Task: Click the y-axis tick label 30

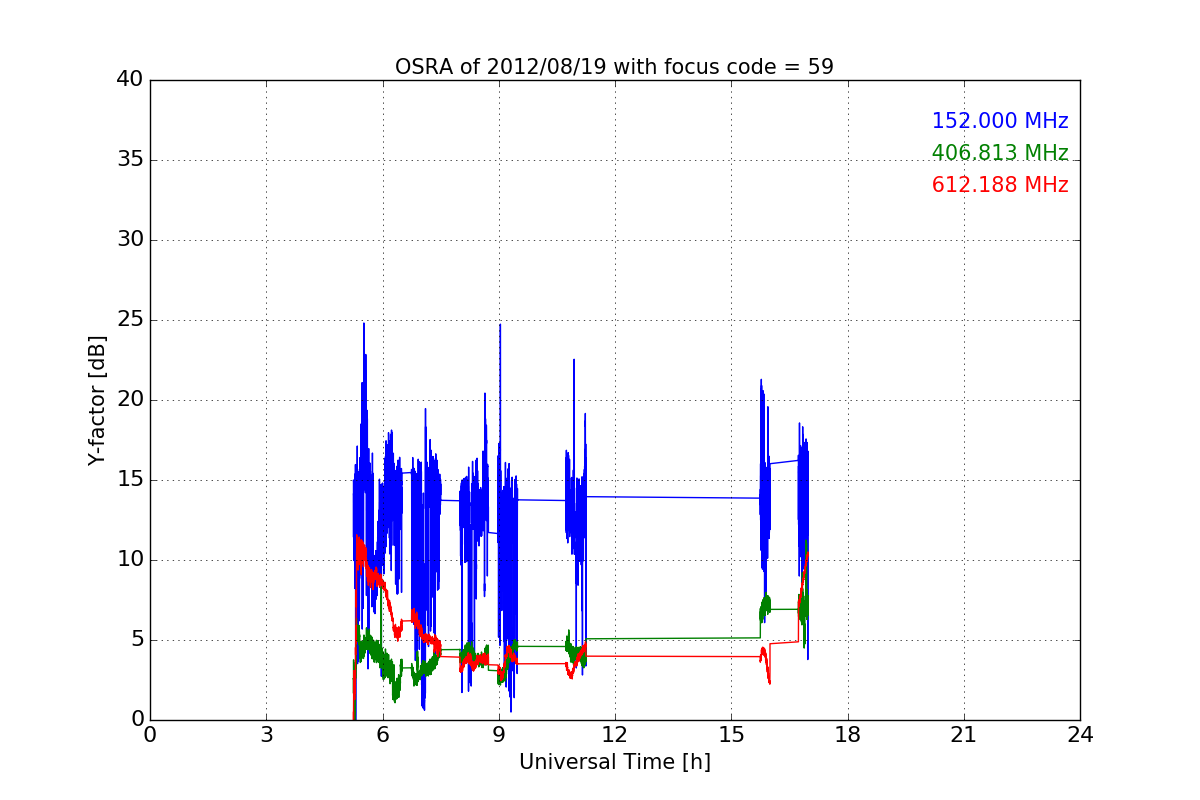Action: 130,240
